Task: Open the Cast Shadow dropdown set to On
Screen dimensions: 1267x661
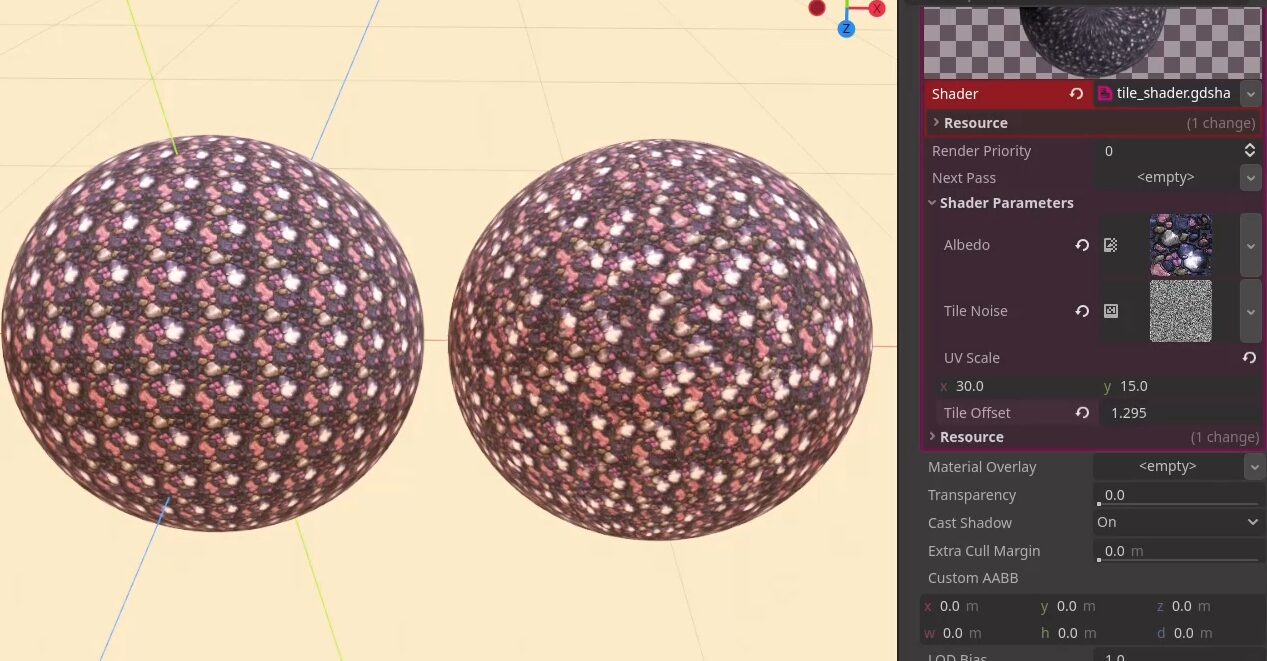Action: tap(1178, 523)
